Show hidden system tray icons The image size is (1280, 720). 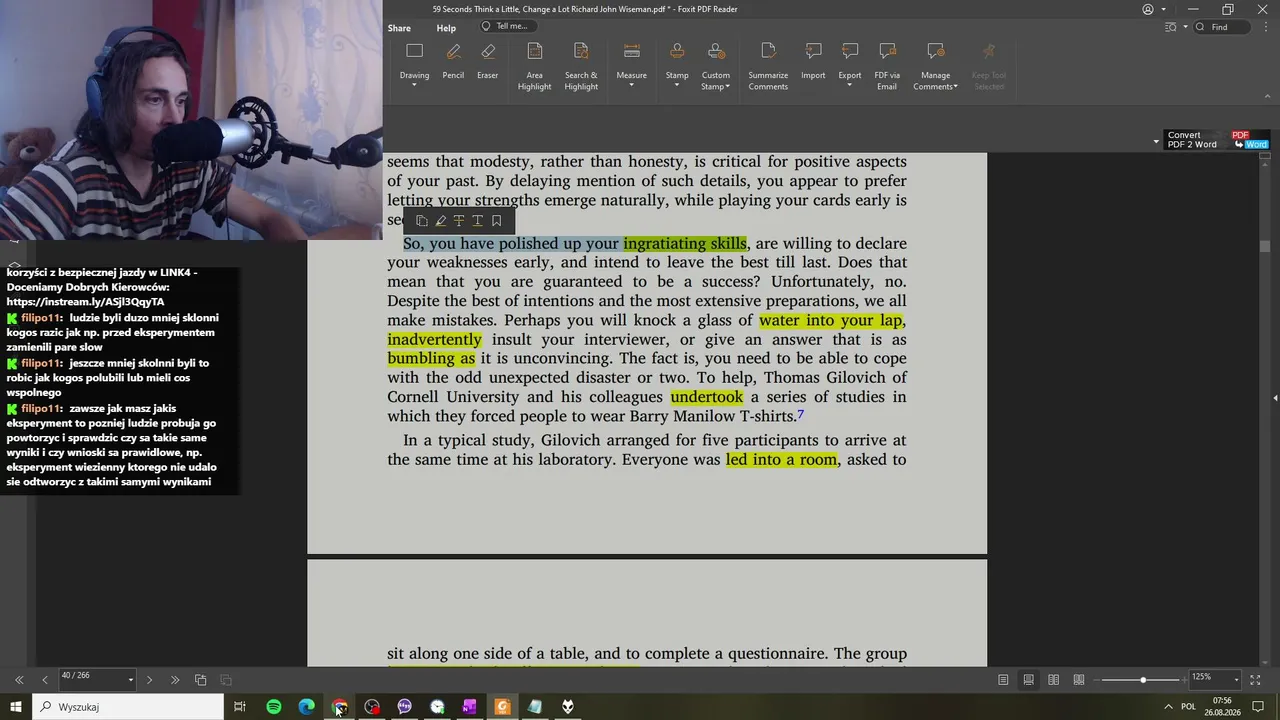coord(1168,707)
